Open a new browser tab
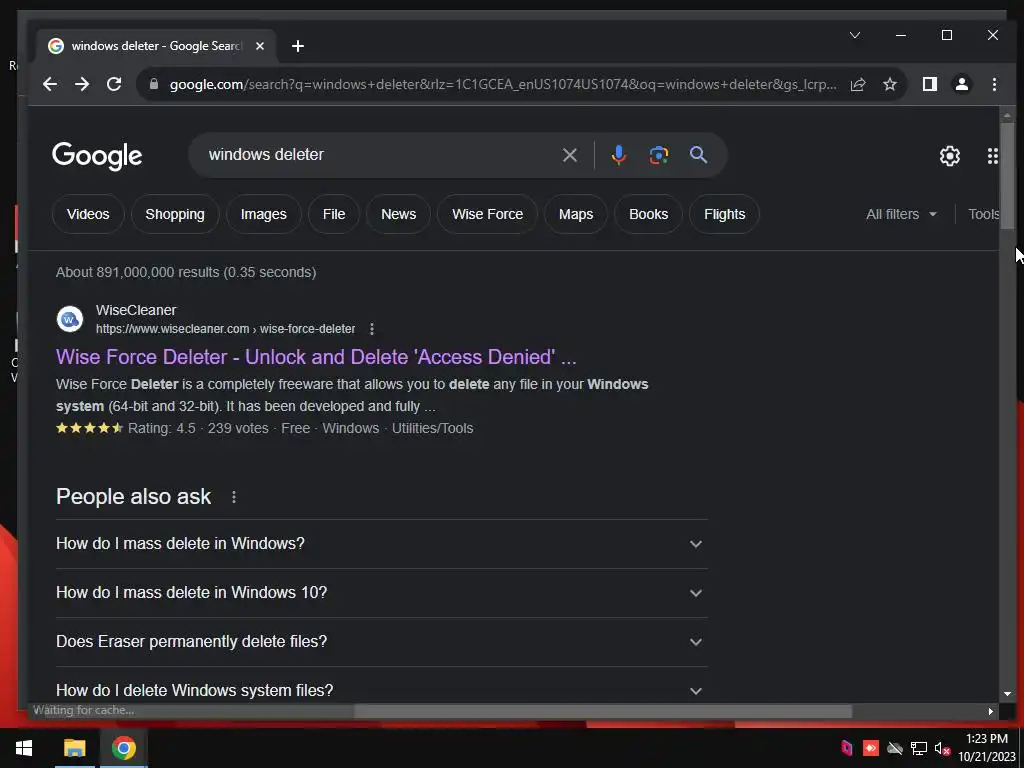This screenshot has width=1024, height=768. point(298,46)
